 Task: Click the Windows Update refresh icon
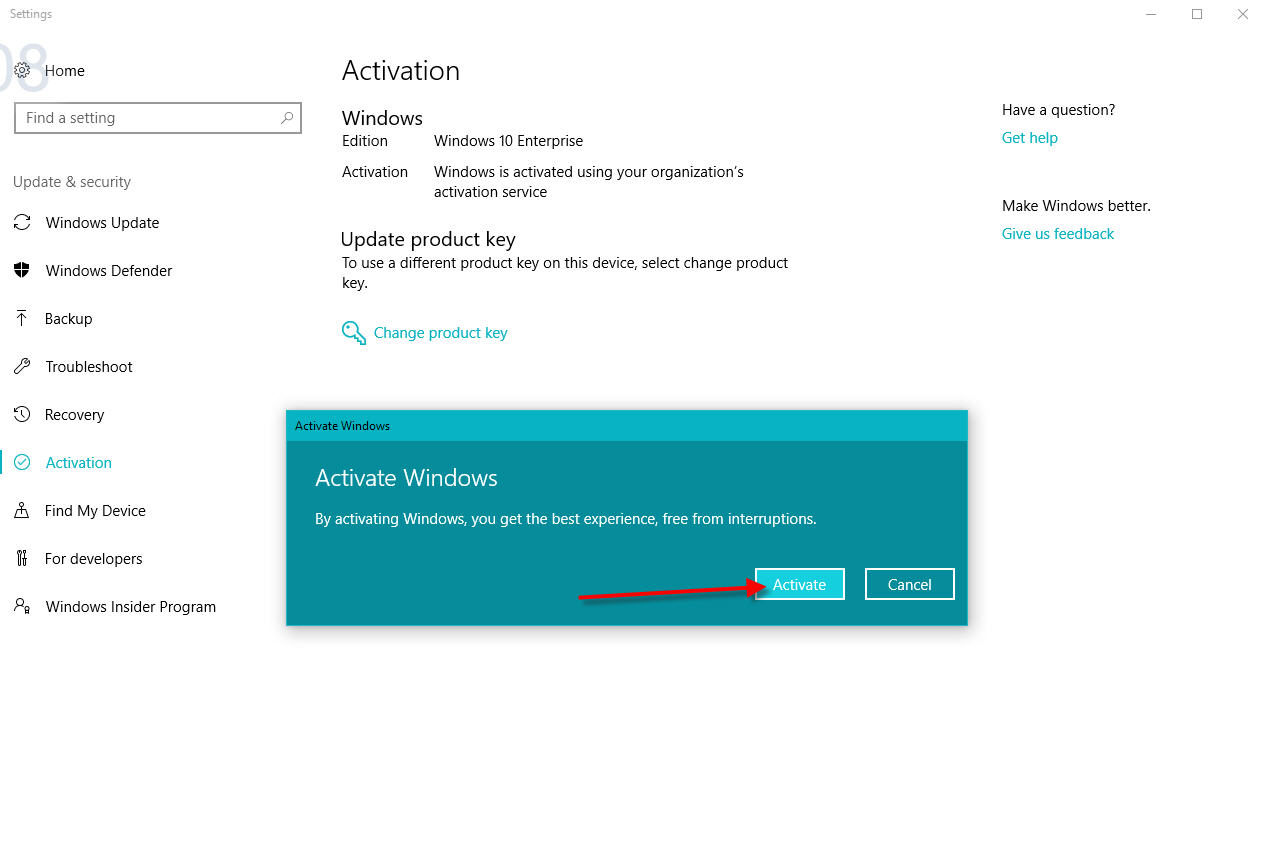click(x=22, y=223)
